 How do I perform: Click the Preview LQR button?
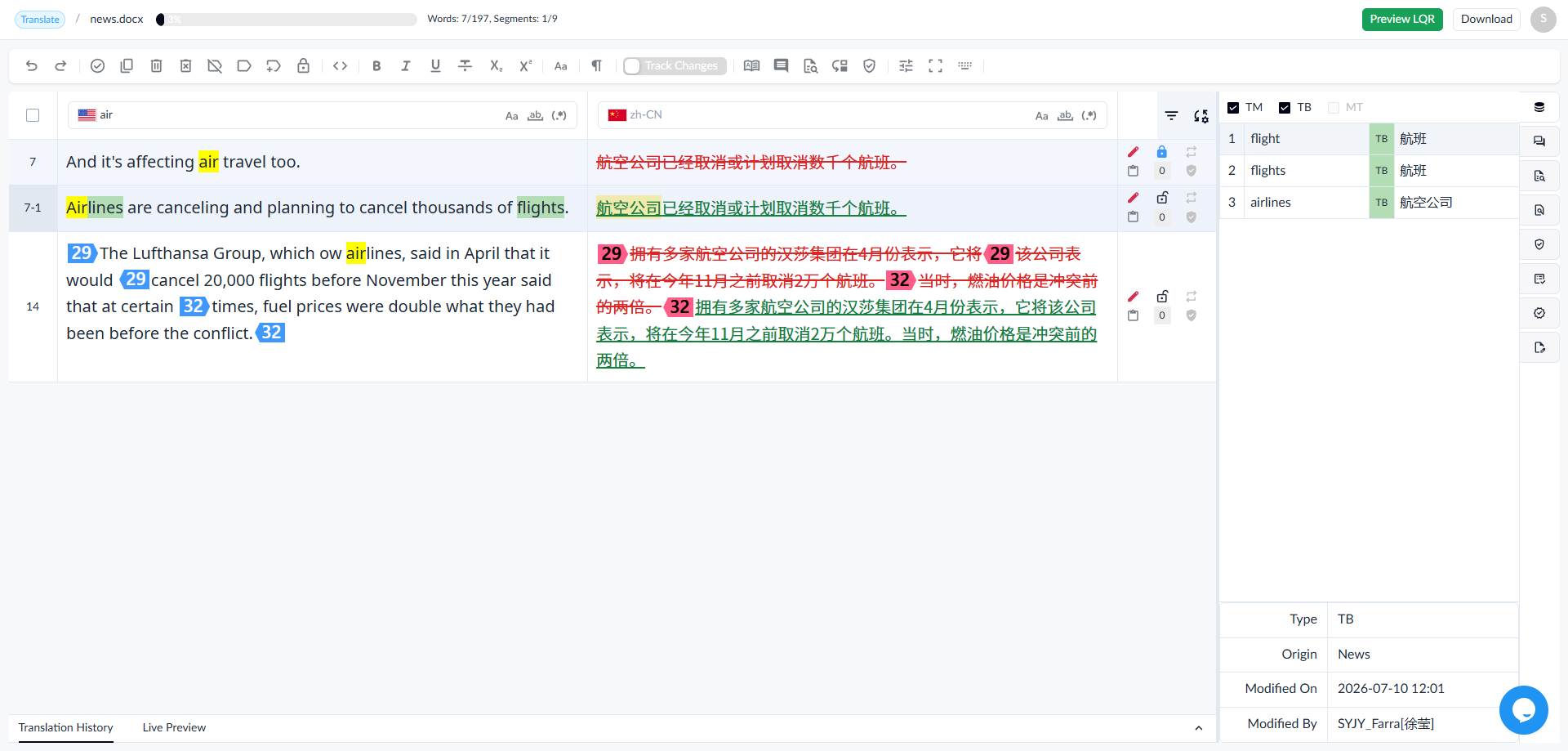(x=1402, y=20)
